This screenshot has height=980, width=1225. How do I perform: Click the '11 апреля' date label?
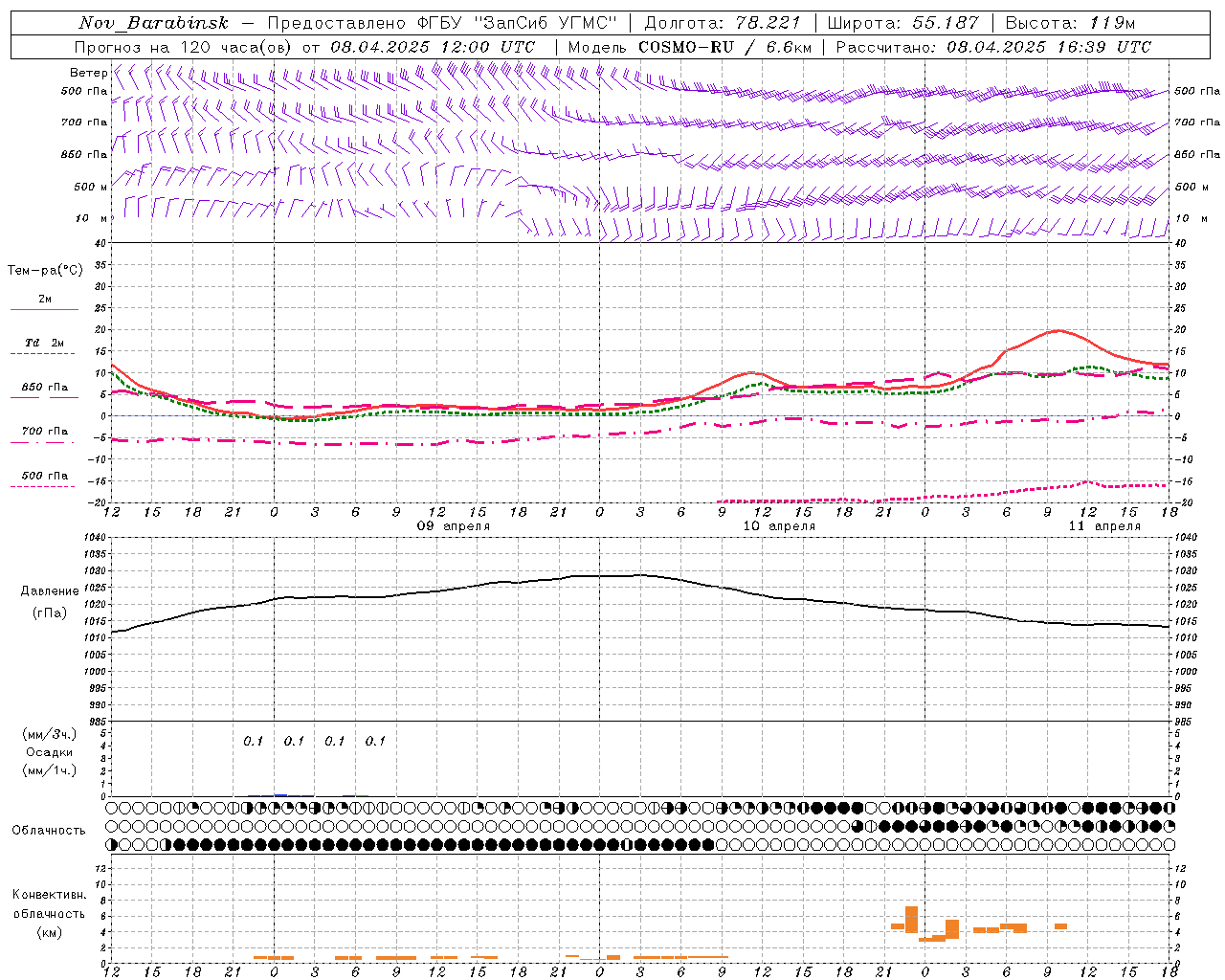pos(1104,526)
